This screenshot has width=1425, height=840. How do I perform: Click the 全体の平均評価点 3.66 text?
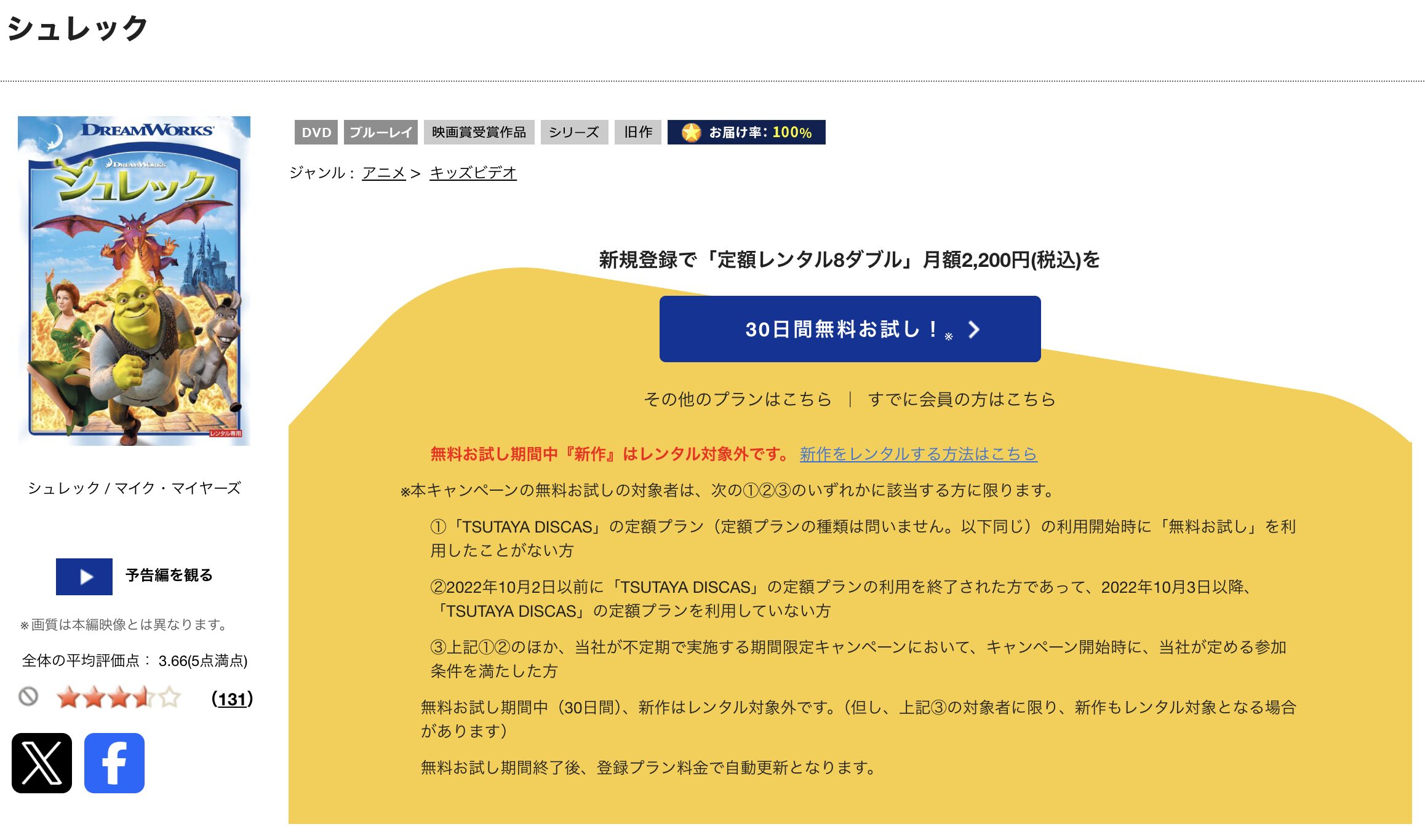135,661
